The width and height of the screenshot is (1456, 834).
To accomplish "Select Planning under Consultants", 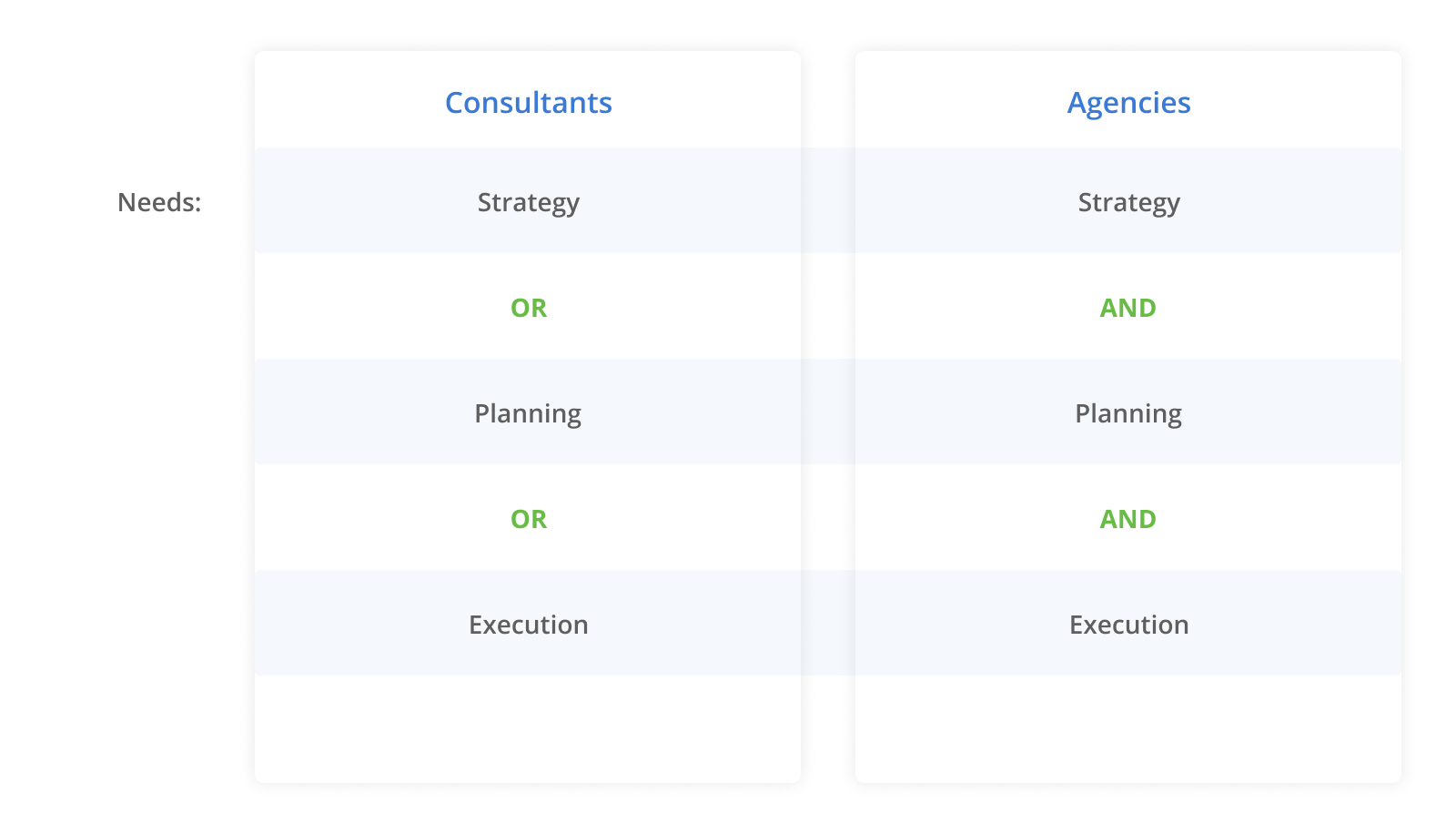I will pyautogui.click(x=528, y=413).
